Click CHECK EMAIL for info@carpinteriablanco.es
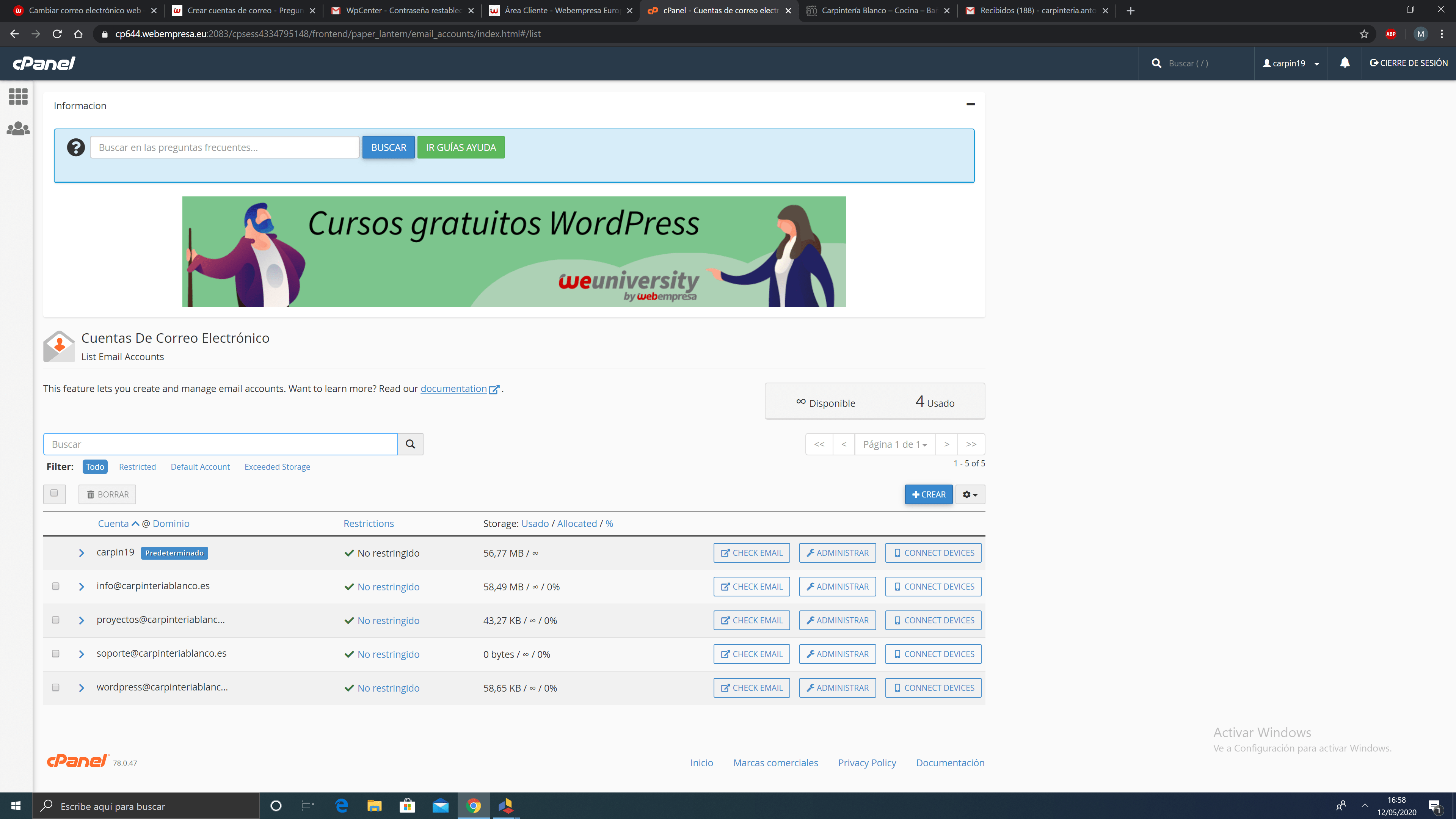 click(x=752, y=587)
